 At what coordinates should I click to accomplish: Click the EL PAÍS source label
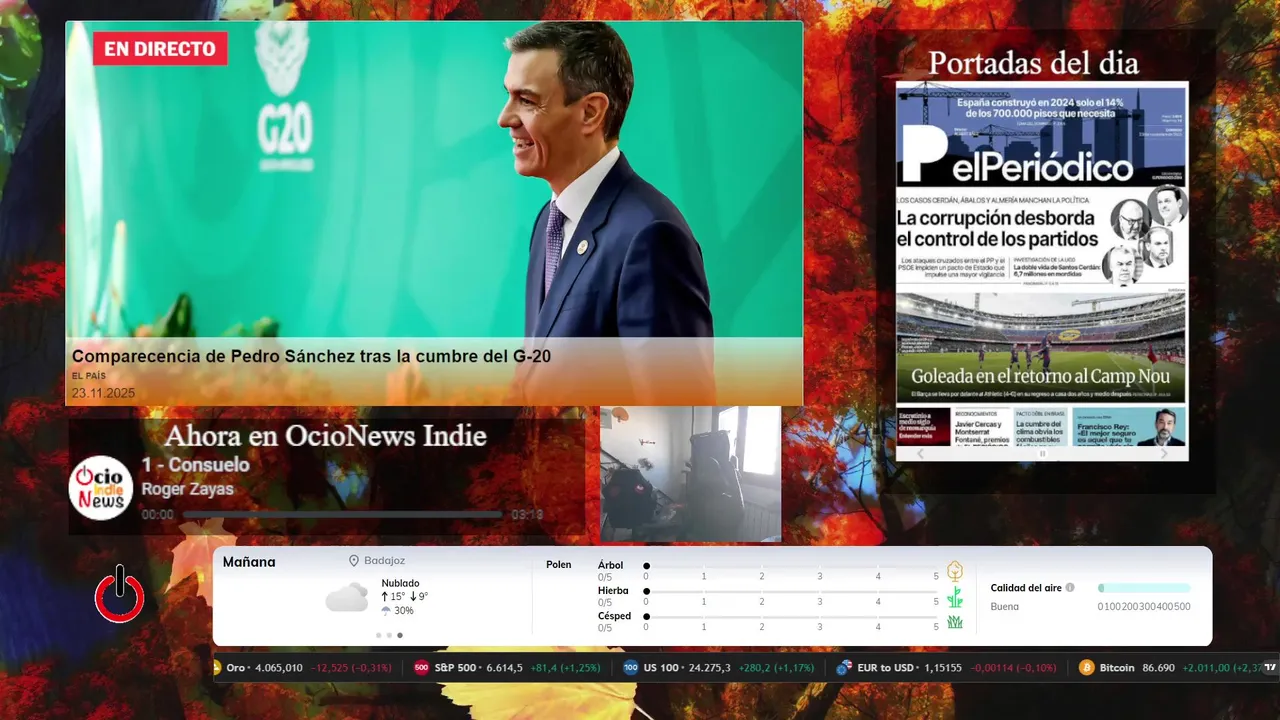pyautogui.click(x=89, y=376)
